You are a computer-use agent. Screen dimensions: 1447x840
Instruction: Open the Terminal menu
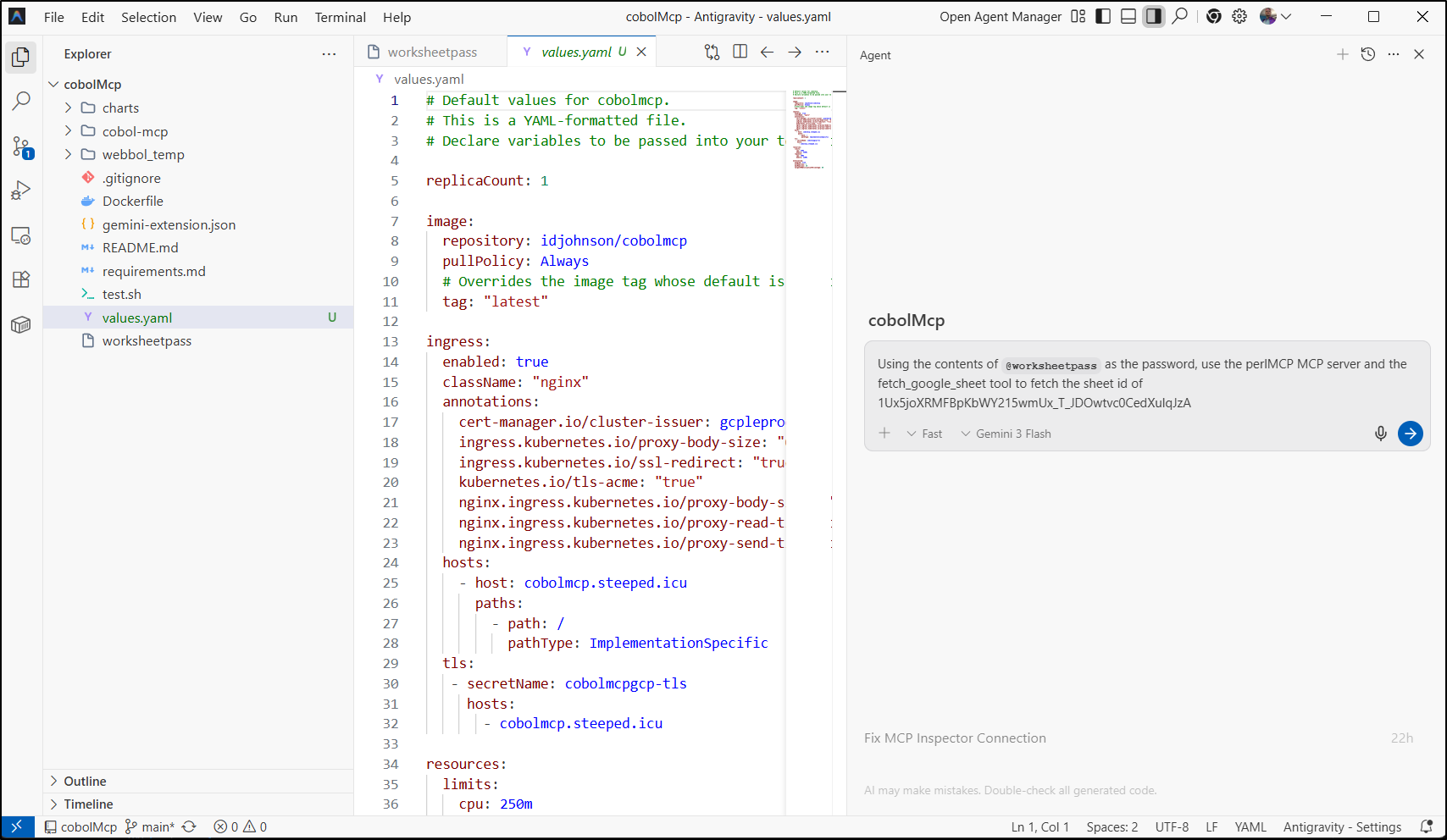pos(340,17)
